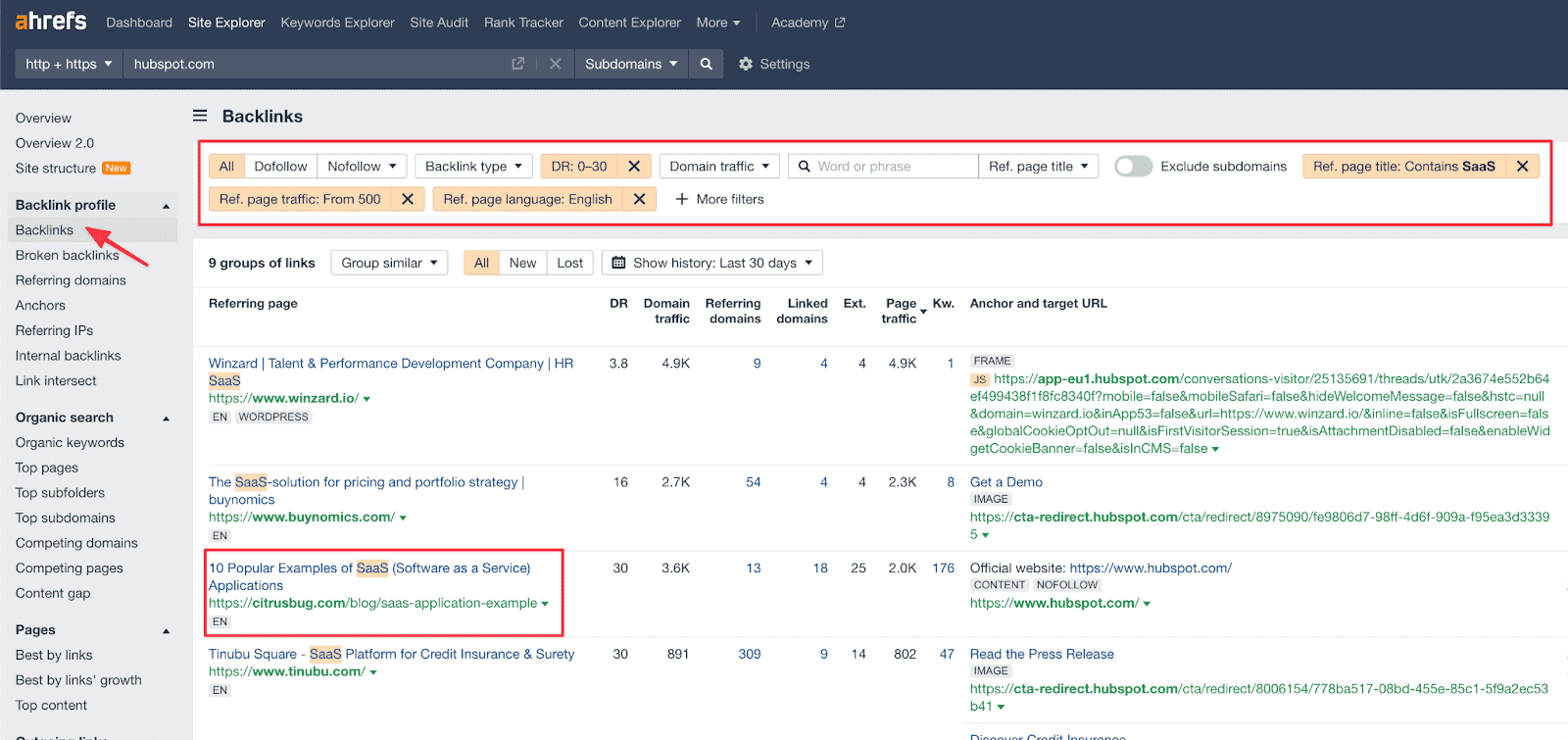The image size is (1568, 740).
Task: Open Organic keywords in sidebar
Action: [70, 443]
